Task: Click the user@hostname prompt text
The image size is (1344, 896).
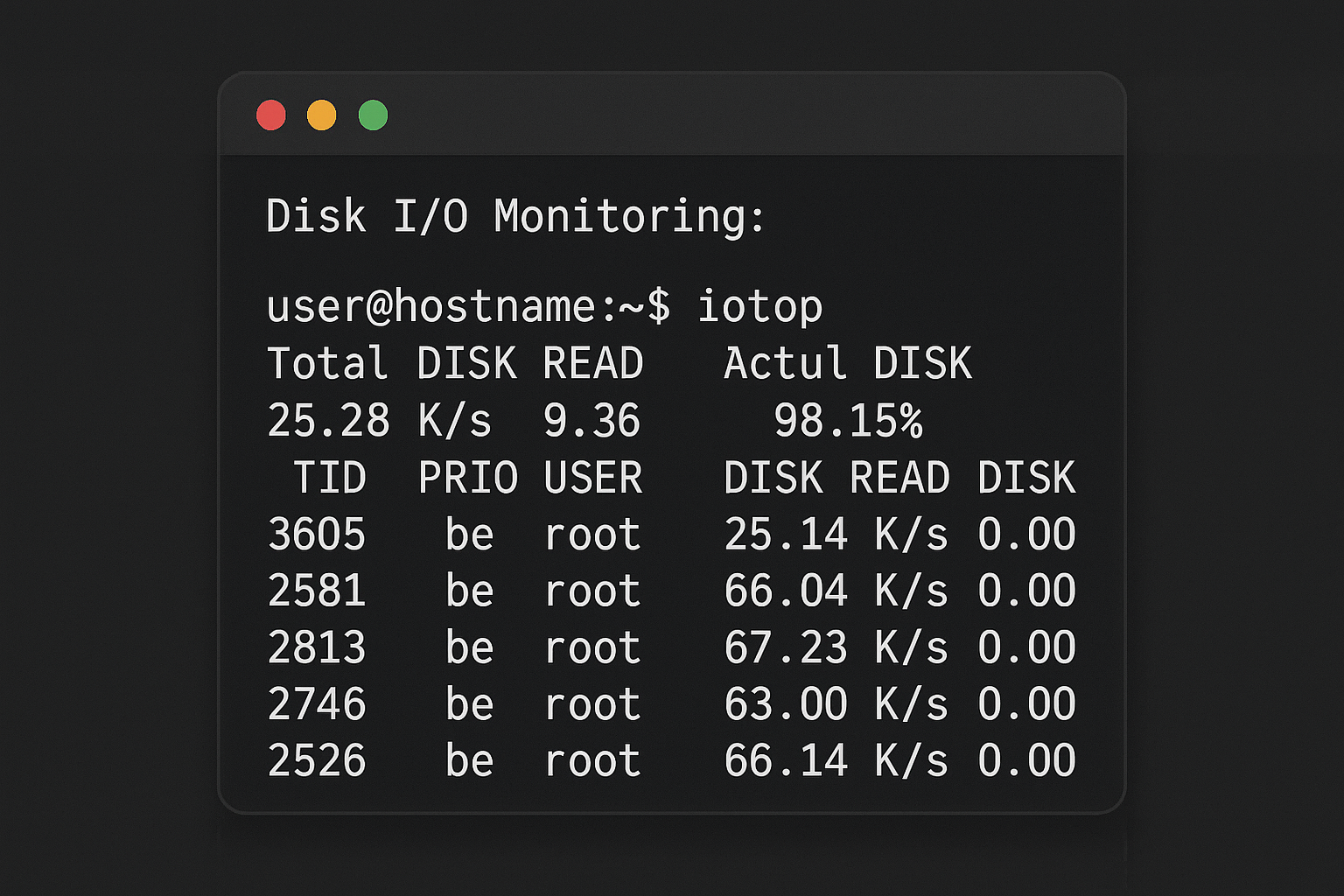Action: (x=468, y=307)
